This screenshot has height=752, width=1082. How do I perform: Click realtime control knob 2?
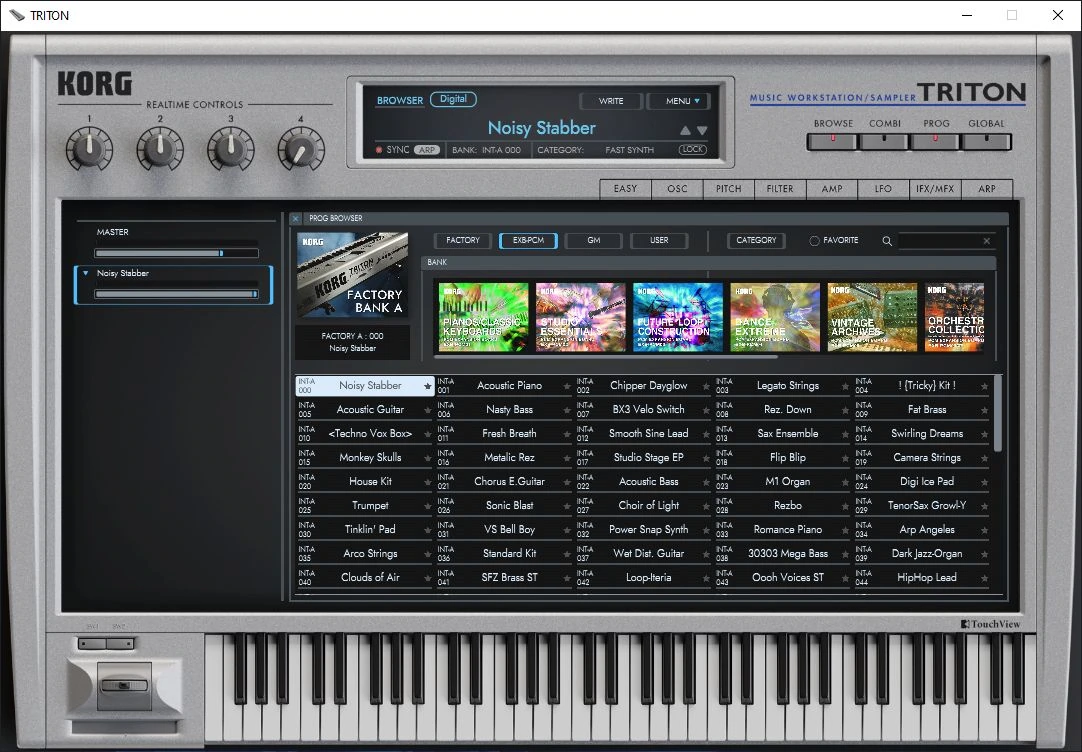[x=160, y=148]
